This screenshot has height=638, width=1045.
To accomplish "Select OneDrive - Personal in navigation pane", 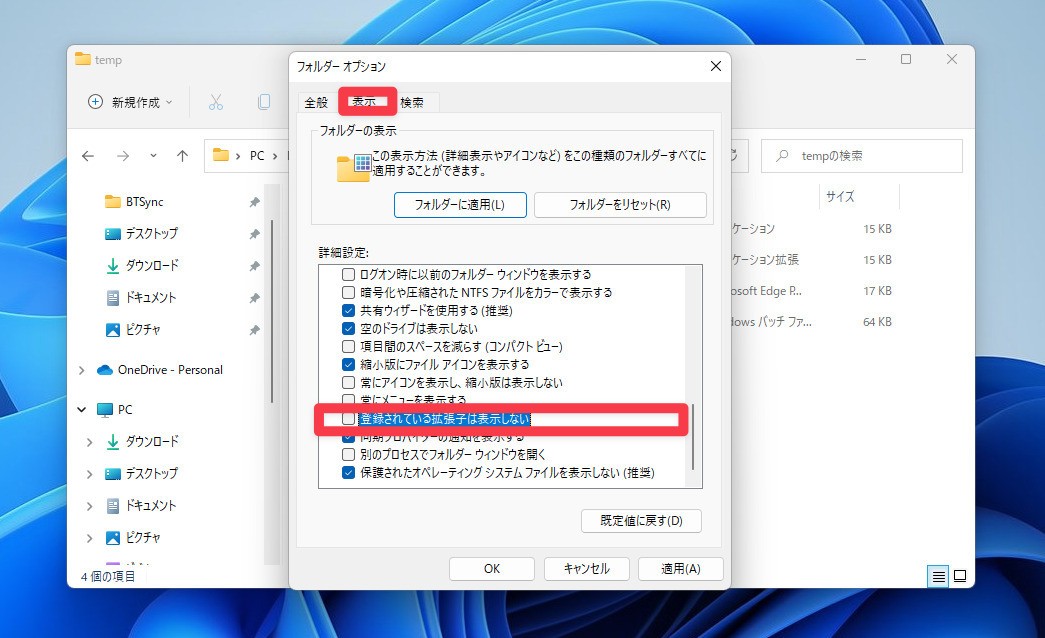I will (x=170, y=370).
